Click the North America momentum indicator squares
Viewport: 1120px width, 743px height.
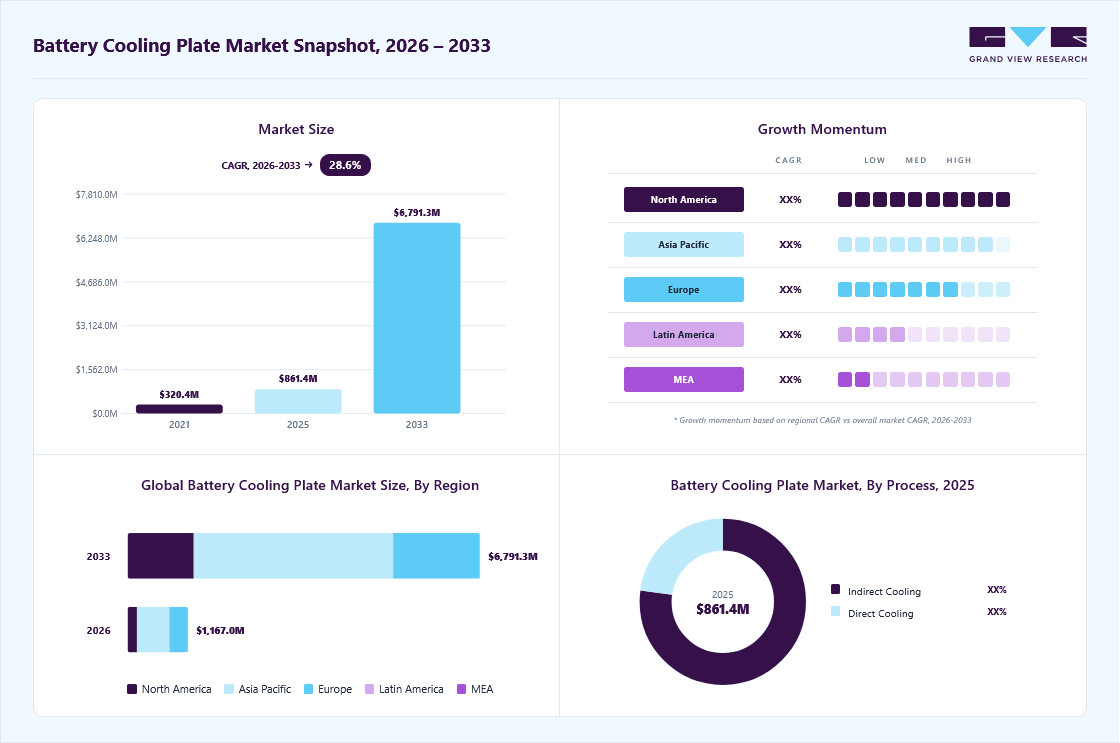[924, 199]
